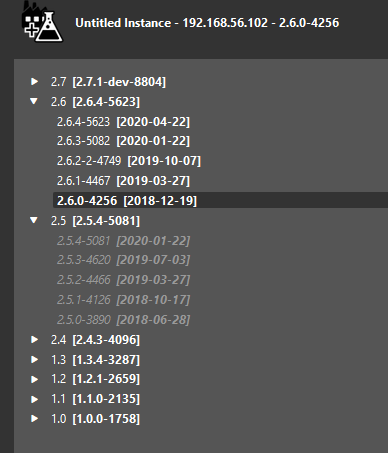
Task: Expand the 1.3 version group
Action: [x=34, y=359]
